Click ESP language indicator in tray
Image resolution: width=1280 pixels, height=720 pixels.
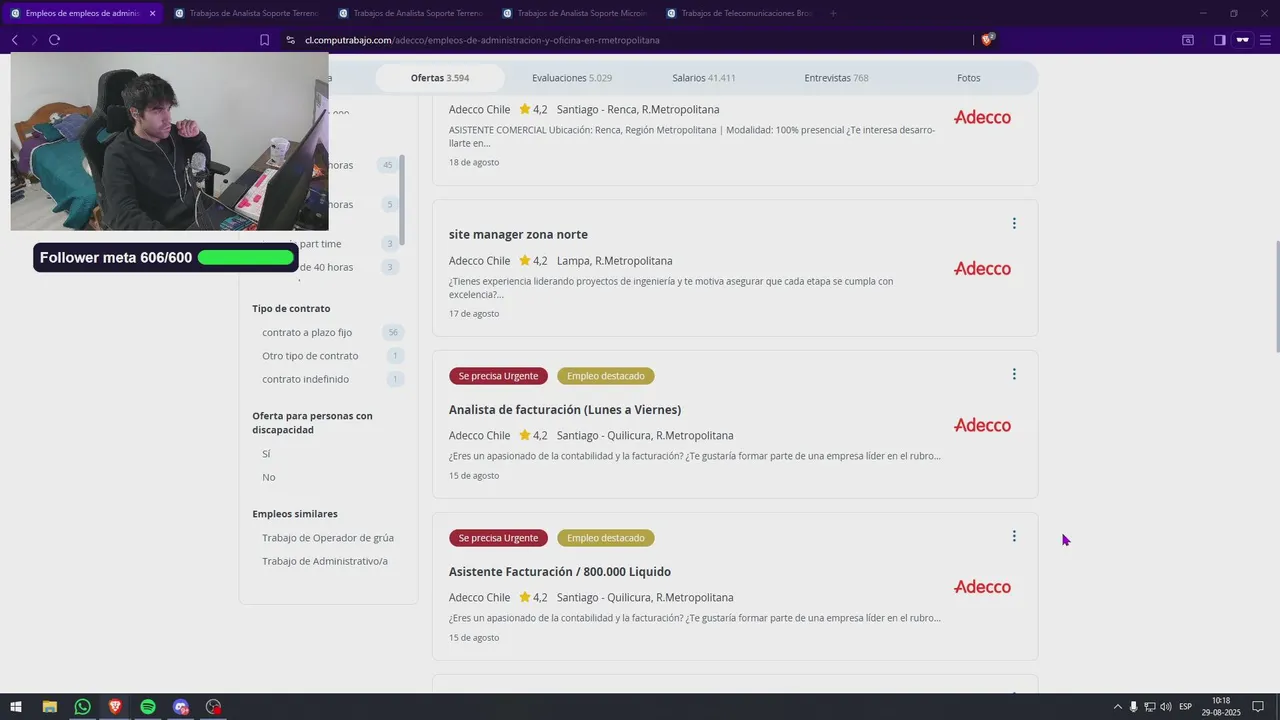1185,707
